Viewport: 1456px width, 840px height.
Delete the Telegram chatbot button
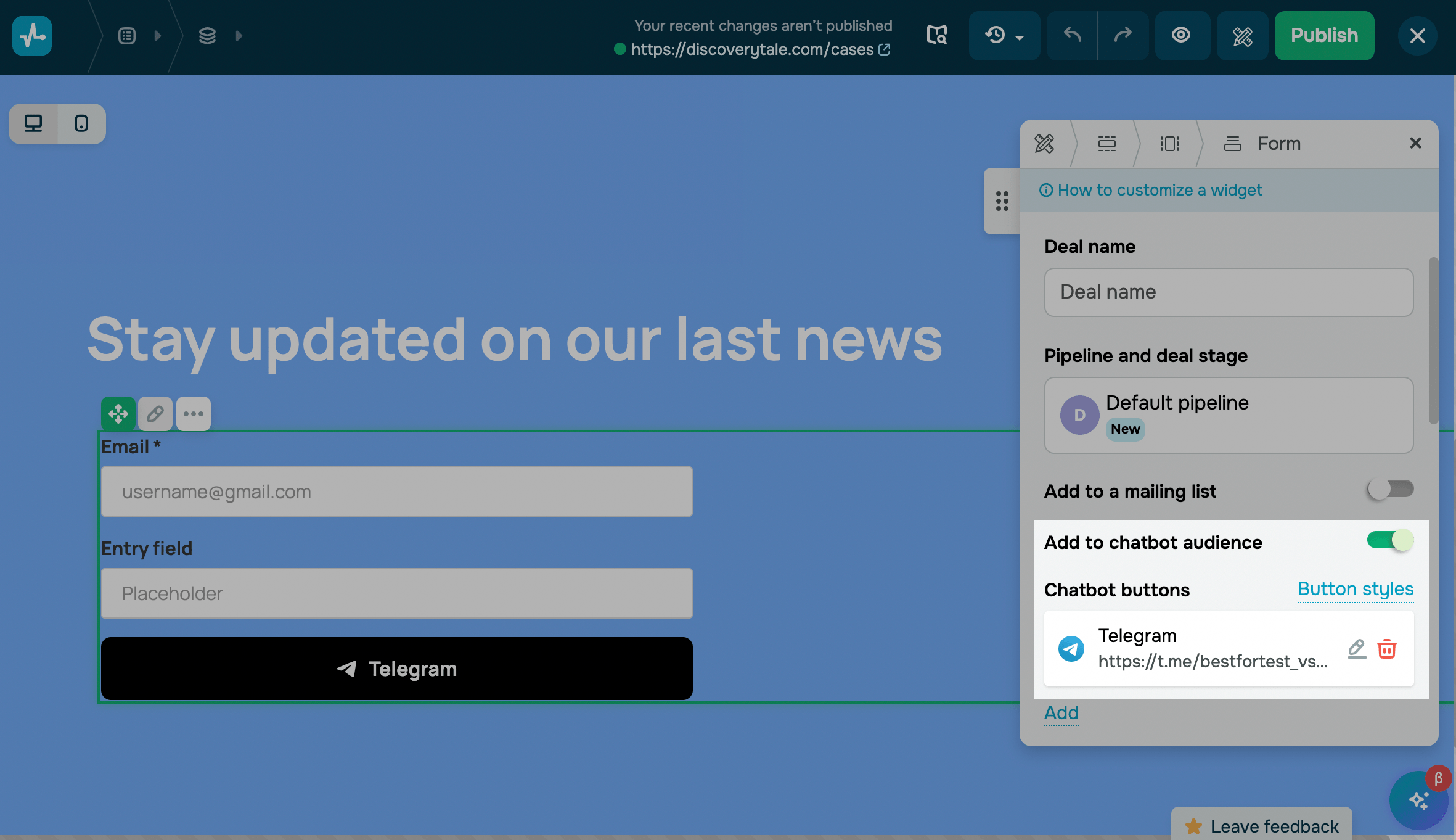pyautogui.click(x=1387, y=648)
